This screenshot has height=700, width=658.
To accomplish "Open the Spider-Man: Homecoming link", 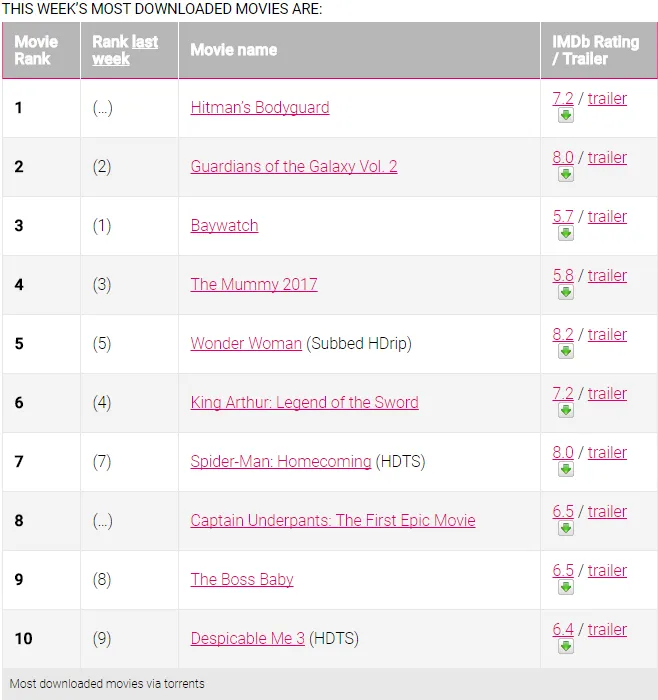I will point(281,461).
